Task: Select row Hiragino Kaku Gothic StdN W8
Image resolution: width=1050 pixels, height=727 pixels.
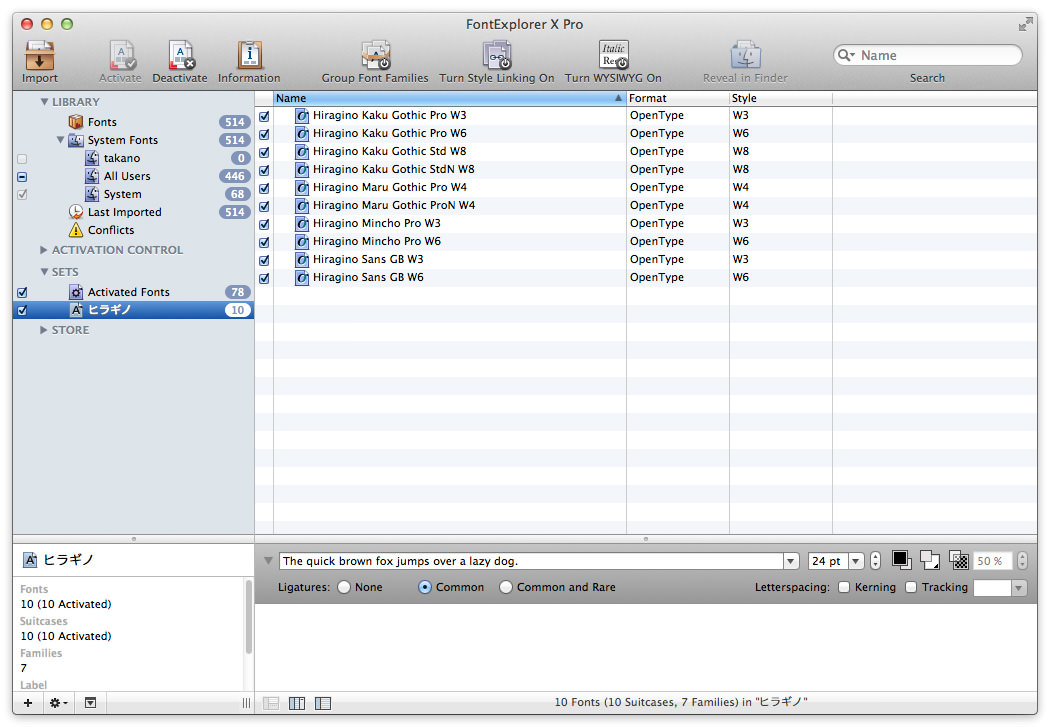Action: [x=646, y=170]
